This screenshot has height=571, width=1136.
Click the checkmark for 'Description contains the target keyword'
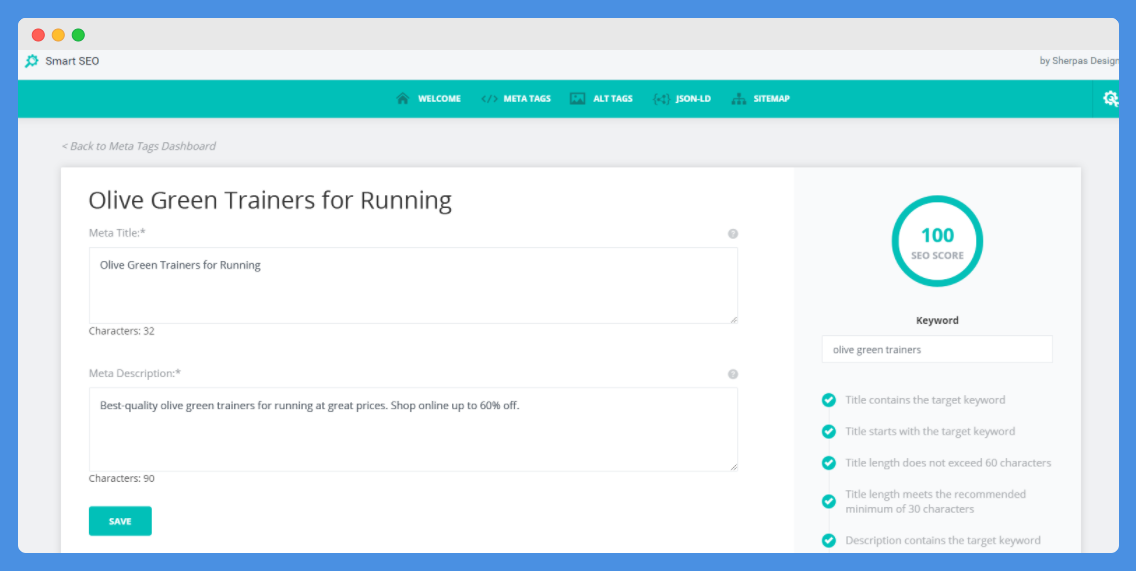pyautogui.click(x=828, y=541)
